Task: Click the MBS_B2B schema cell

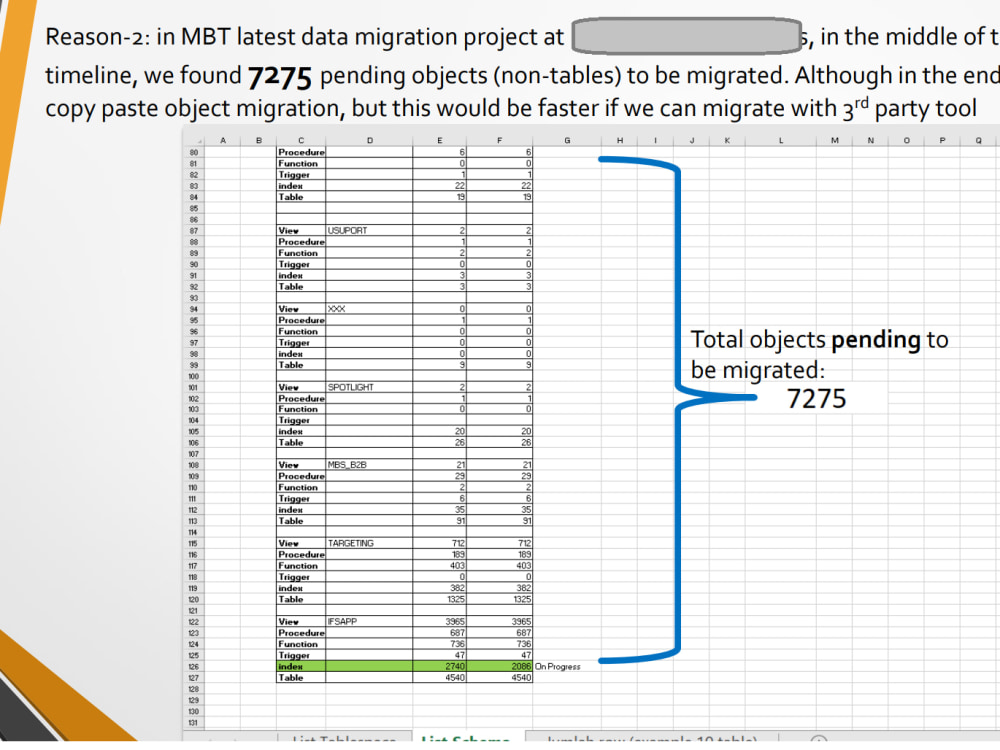Action: (369, 466)
